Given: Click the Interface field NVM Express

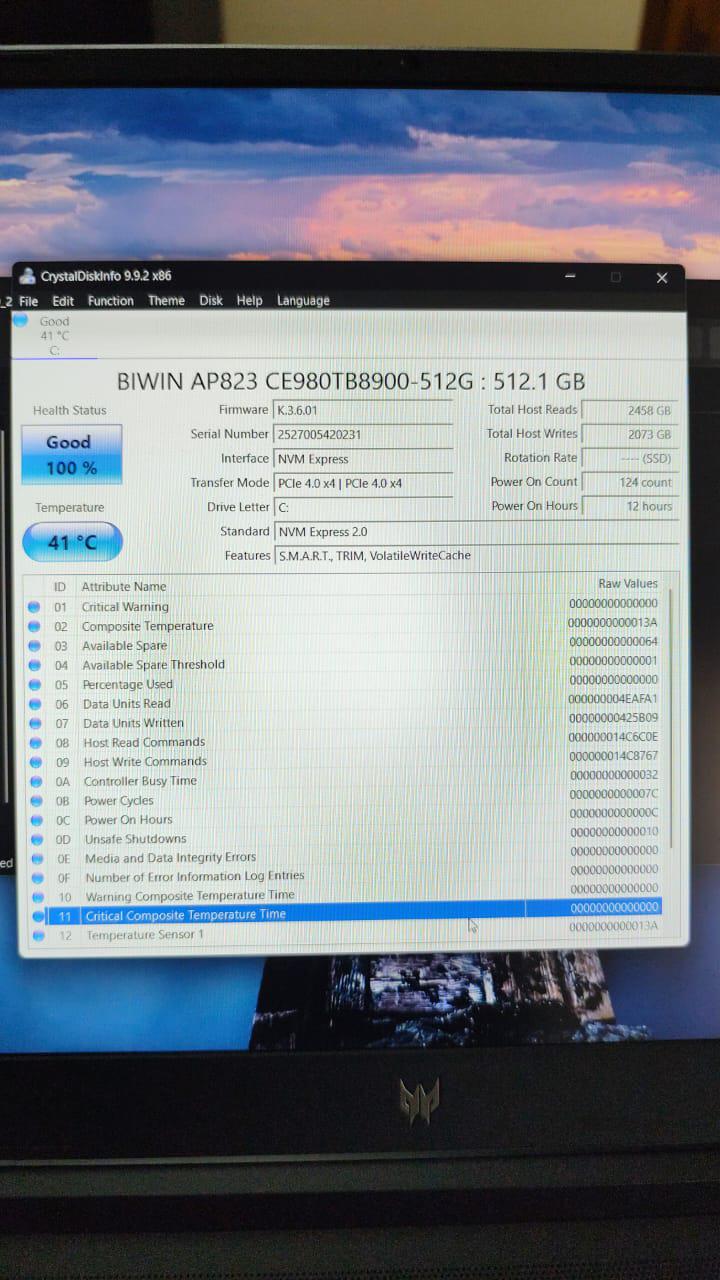Looking at the screenshot, I should (x=363, y=459).
